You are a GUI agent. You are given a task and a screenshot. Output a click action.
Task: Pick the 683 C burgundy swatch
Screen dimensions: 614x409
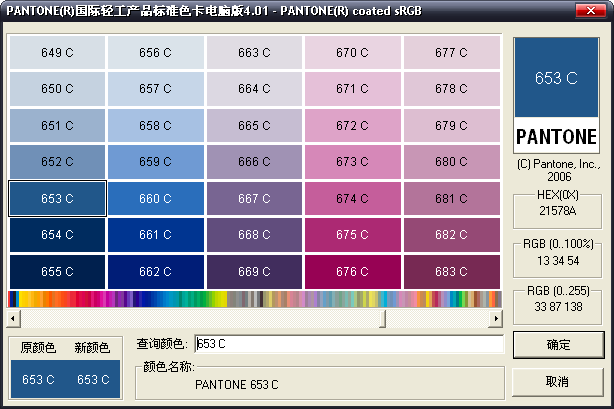452,272
